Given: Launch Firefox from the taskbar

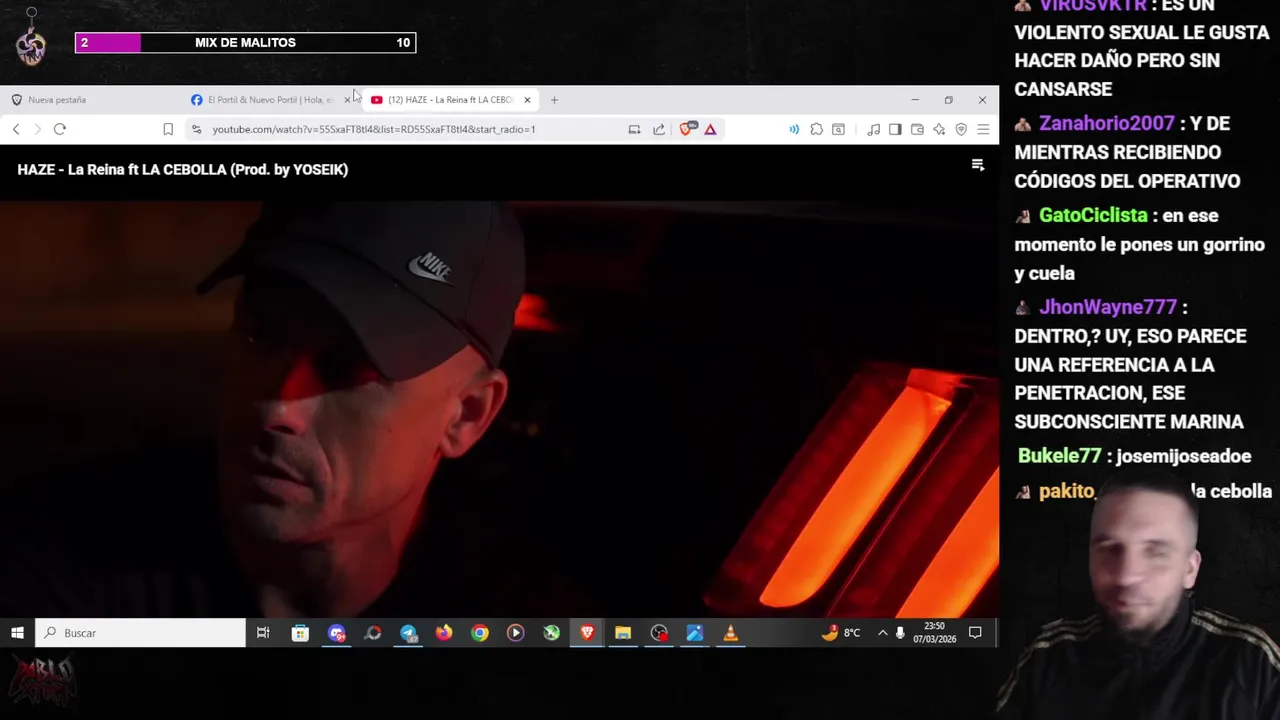Looking at the screenshot, I should tap(444, 632).
